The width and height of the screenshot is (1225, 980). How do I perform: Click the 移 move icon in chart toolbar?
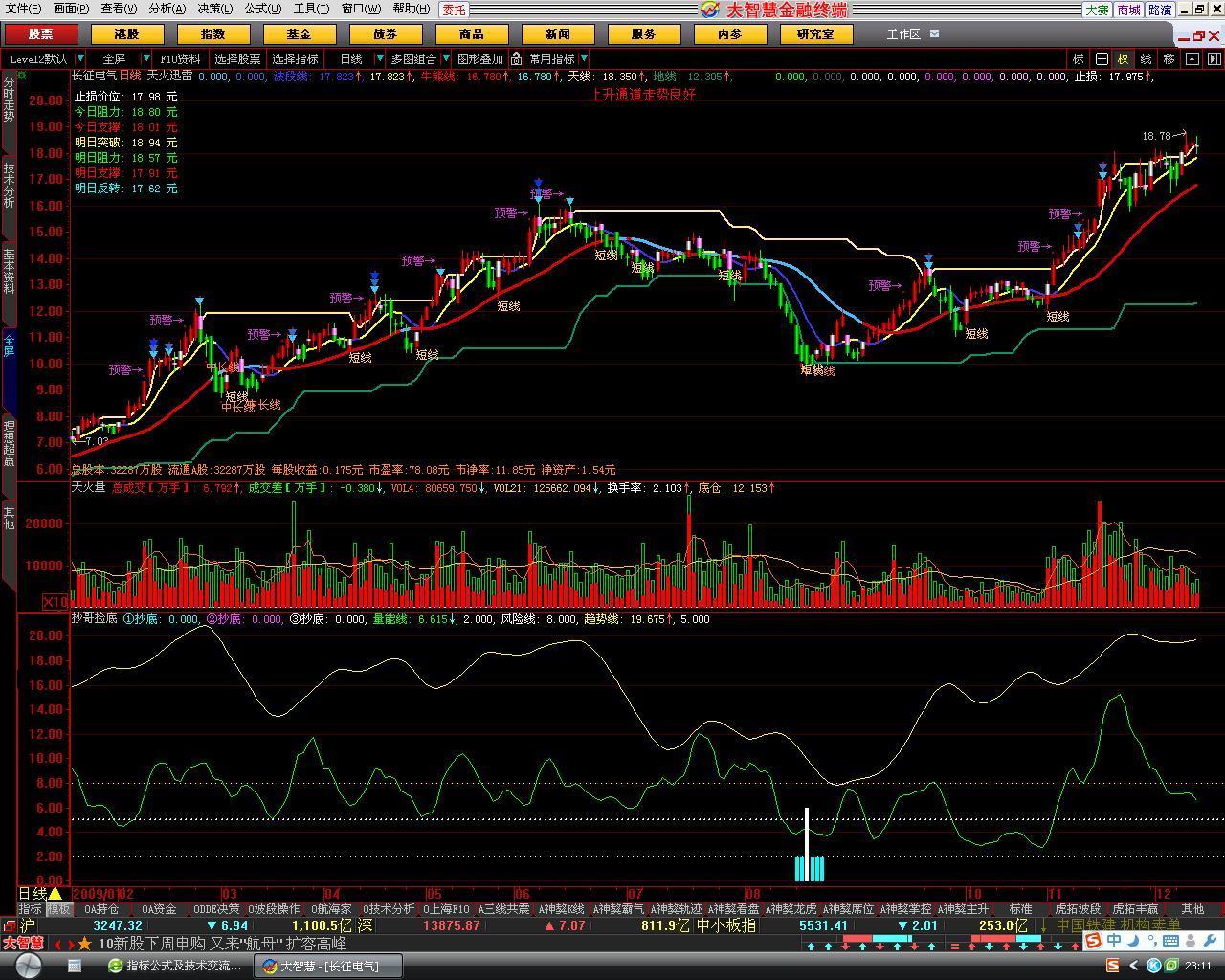(1169, 58)
